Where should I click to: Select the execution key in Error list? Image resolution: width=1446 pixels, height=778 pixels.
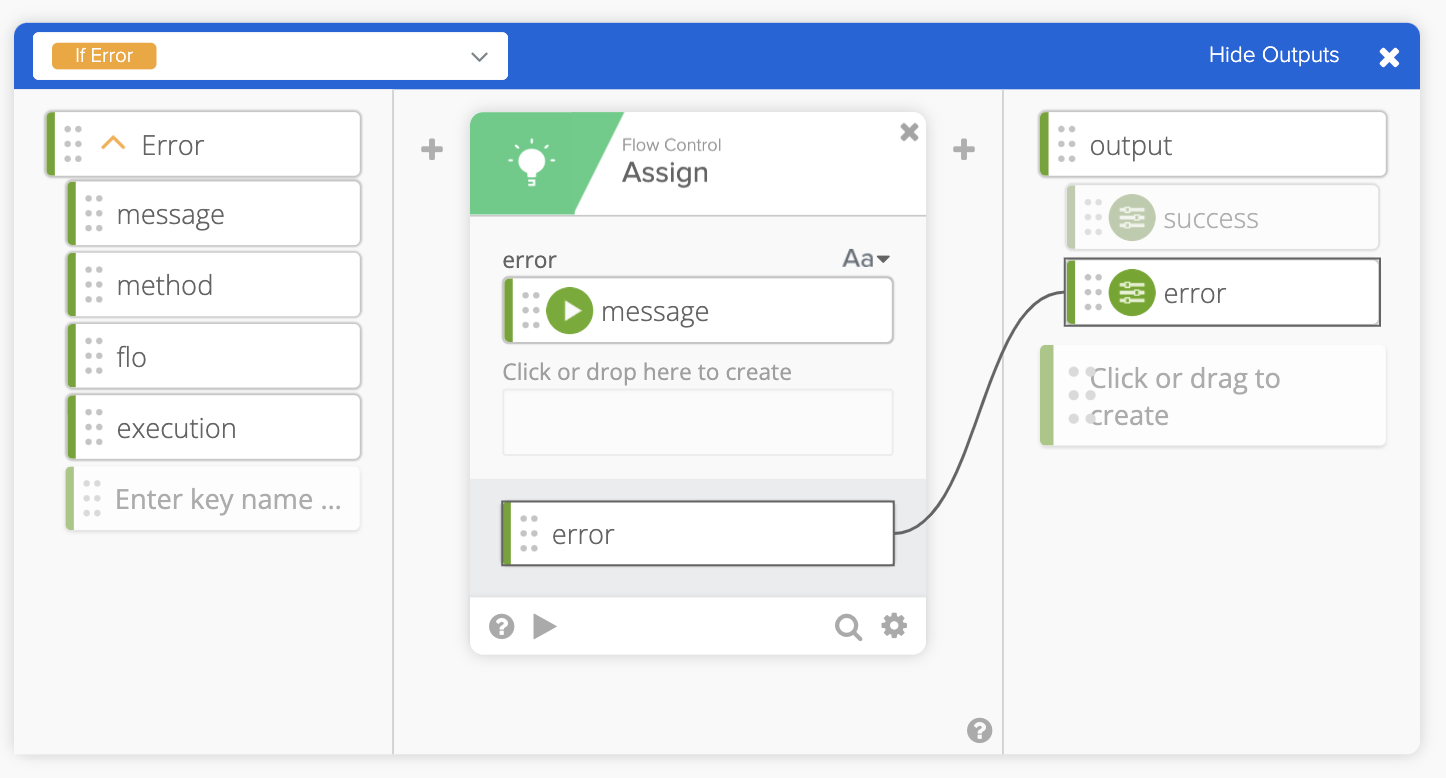click(213, 428)
